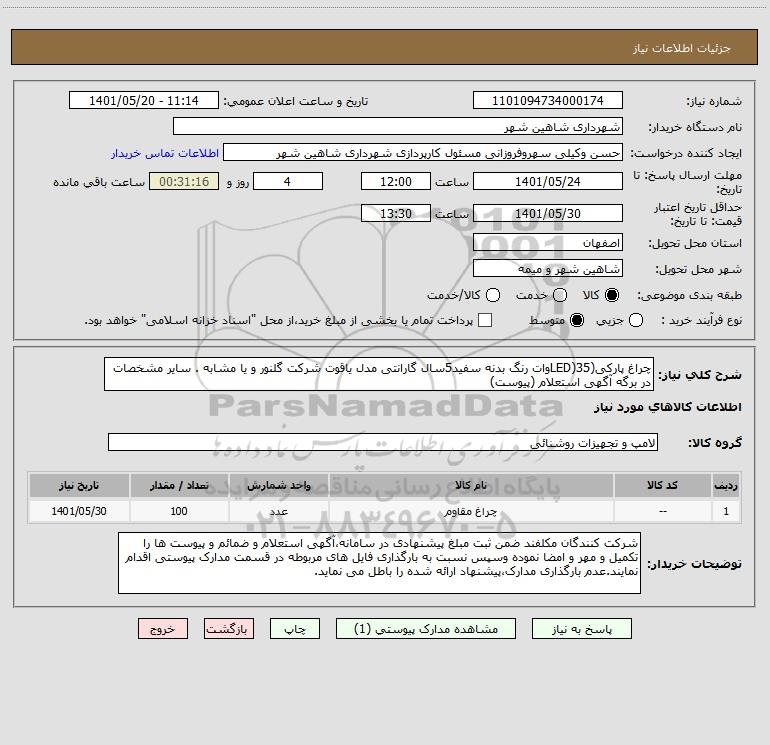The image size is (770, 745).
Task: Click the delivery city field شاهین شهر و میمه
Action: click(548, 268)
